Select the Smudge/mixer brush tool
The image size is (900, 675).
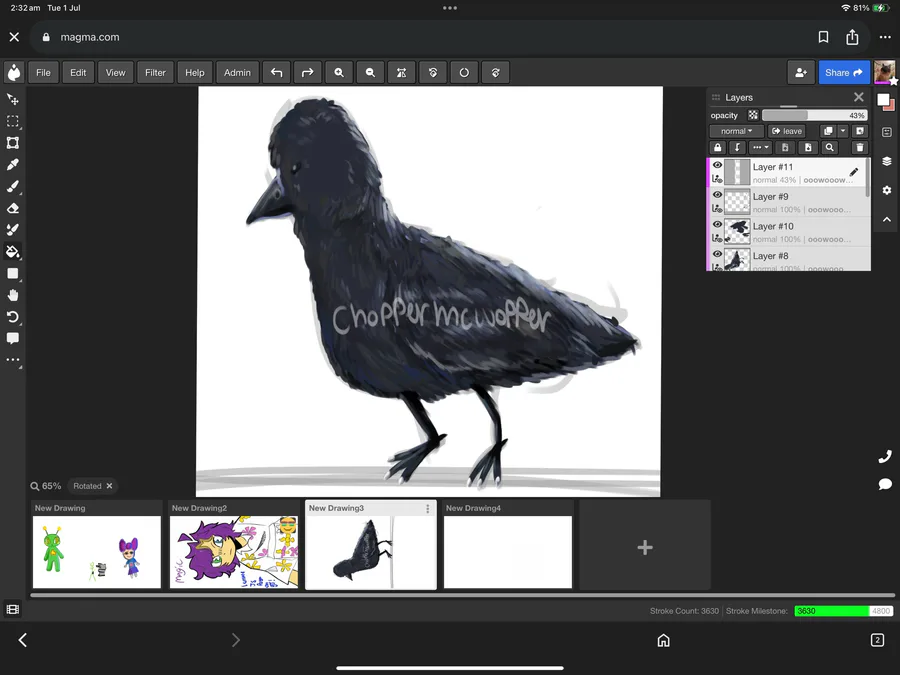[x=13, y=230]
